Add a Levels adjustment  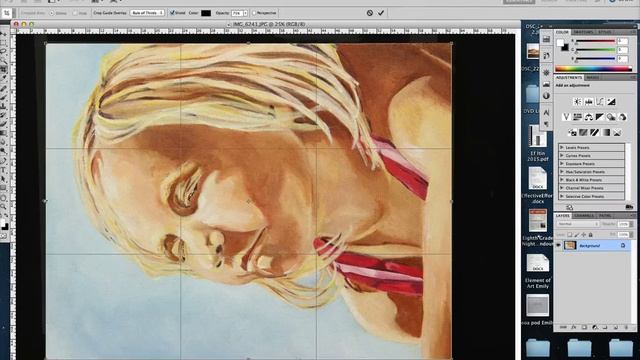pos(589,102)
